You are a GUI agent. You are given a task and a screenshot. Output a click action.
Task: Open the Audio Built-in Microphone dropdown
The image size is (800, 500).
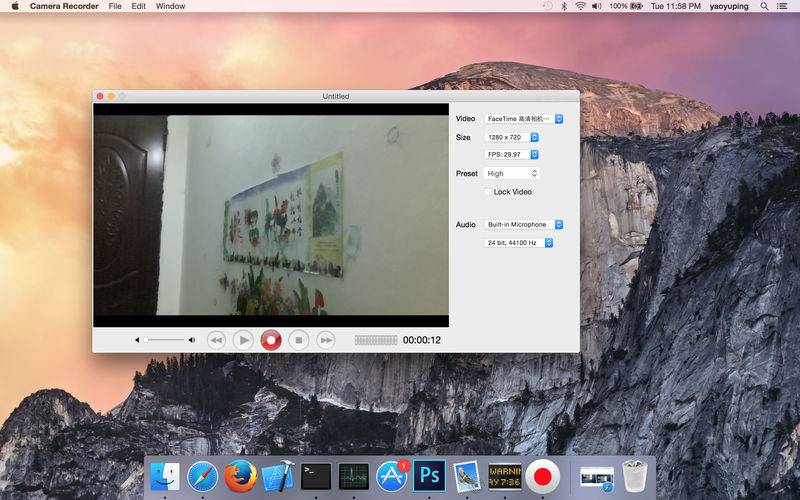[523, 224]
